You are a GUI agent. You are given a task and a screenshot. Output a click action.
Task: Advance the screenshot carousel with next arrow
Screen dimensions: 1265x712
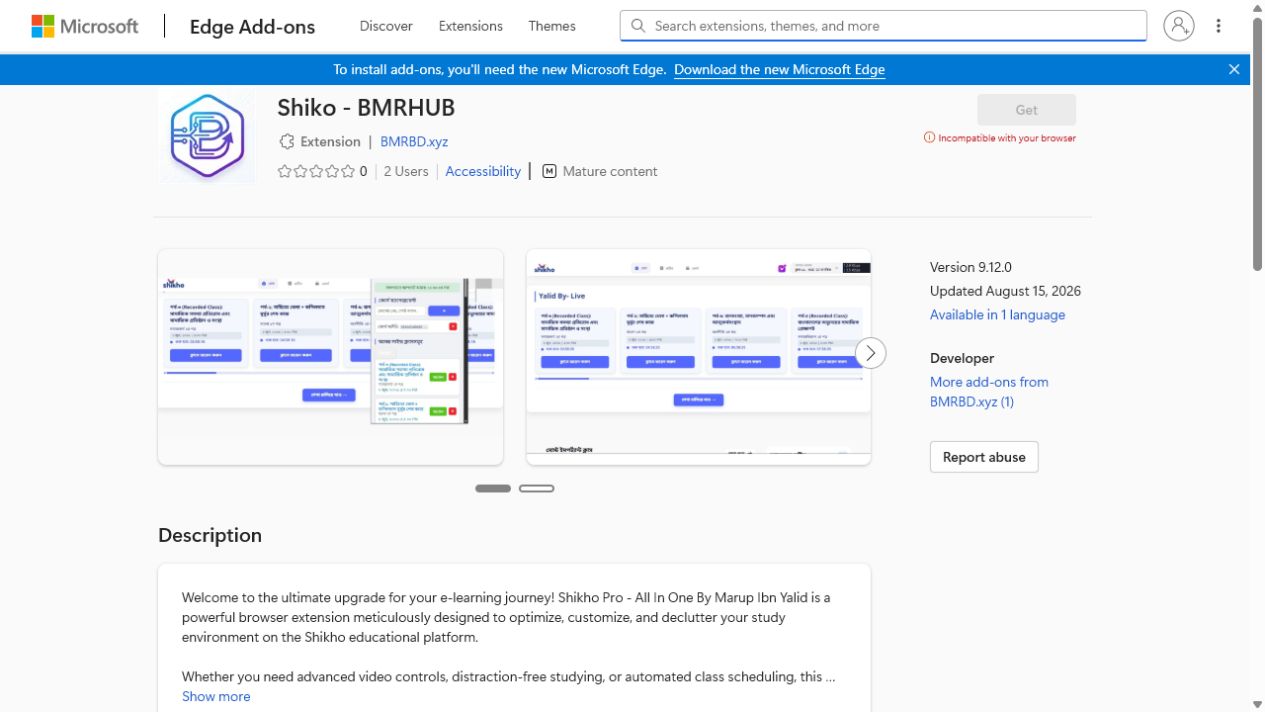coord(871,352)
